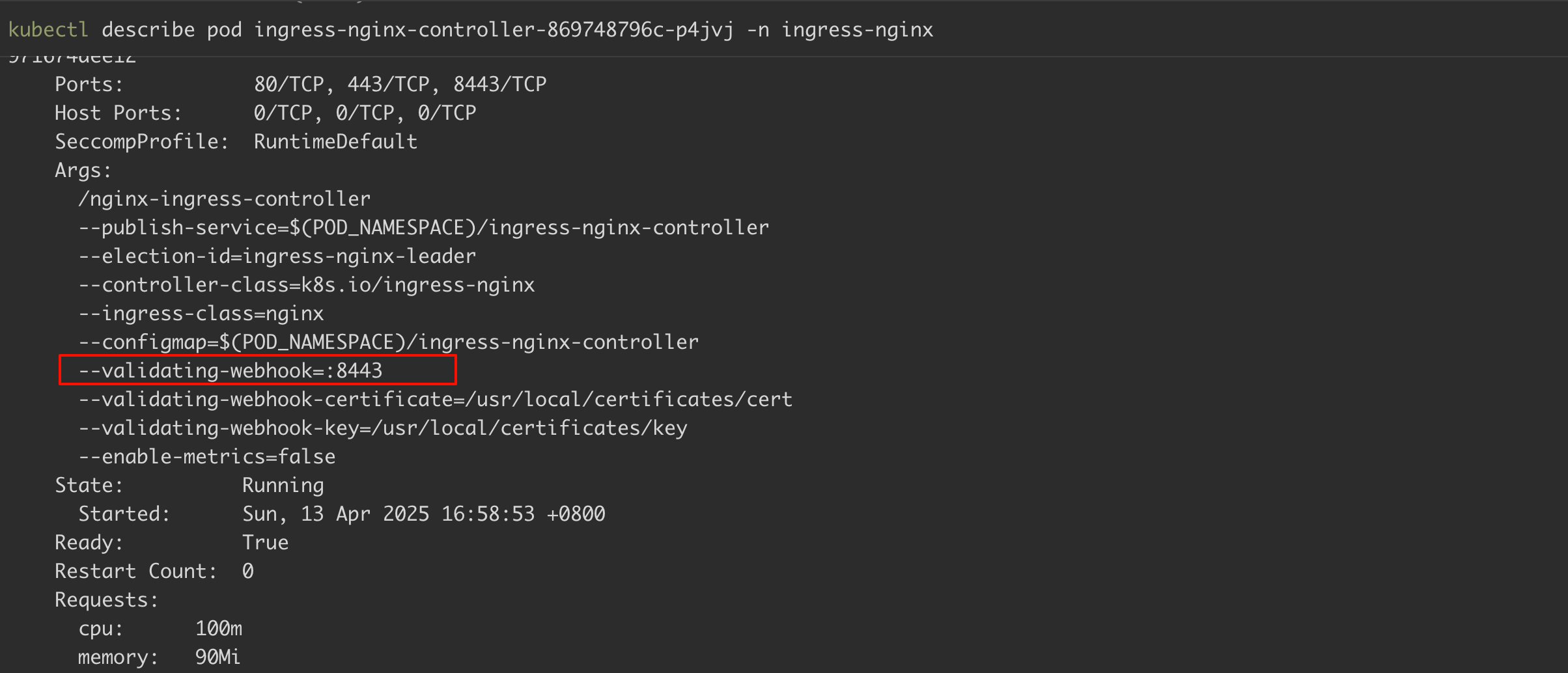Click the --validating-webhook-certificate argument line
Viewport: 1568px width, 673px height.
coord(435,400)
